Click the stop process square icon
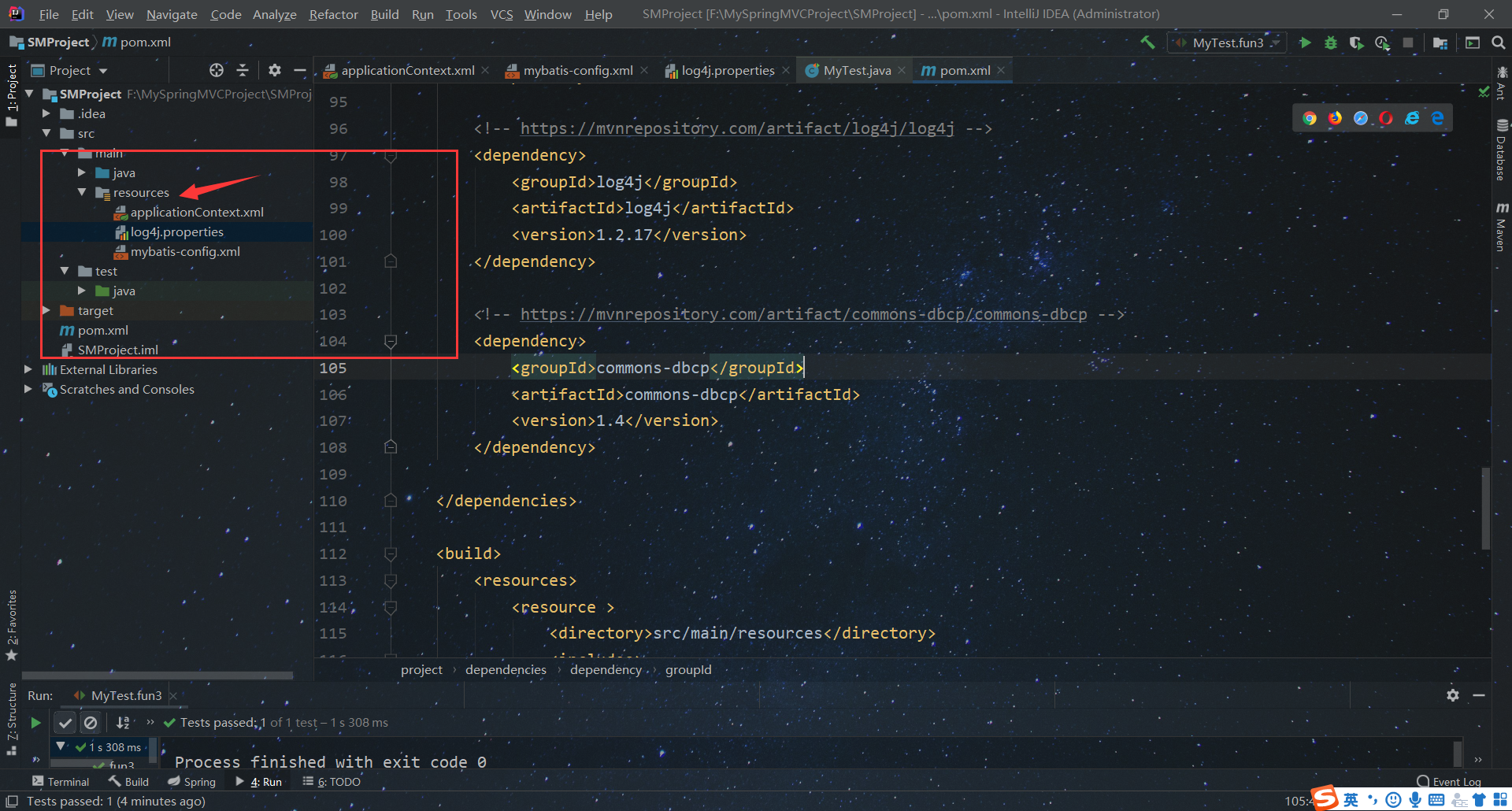Screen dimensions: 1512x811 1408,43
